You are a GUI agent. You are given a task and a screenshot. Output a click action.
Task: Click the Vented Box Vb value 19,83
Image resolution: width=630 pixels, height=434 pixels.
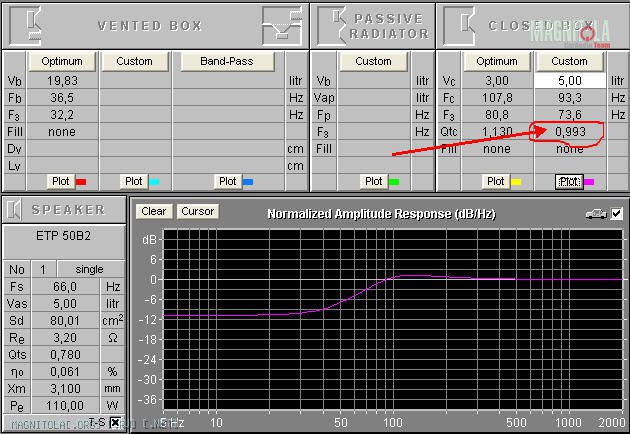[x=62, y=81]
